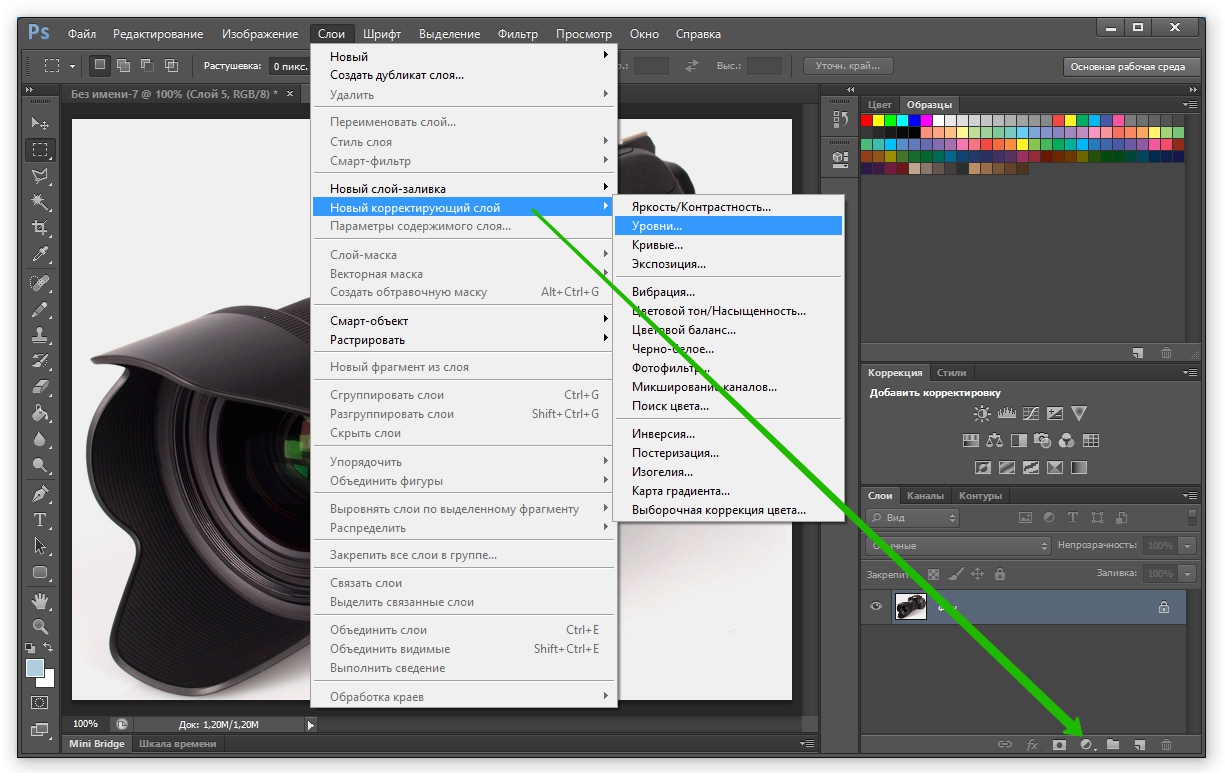Enable Intersect with selection mode
Image resolution: width=1225 pixels, height=773 pixels.
point(171,66)
